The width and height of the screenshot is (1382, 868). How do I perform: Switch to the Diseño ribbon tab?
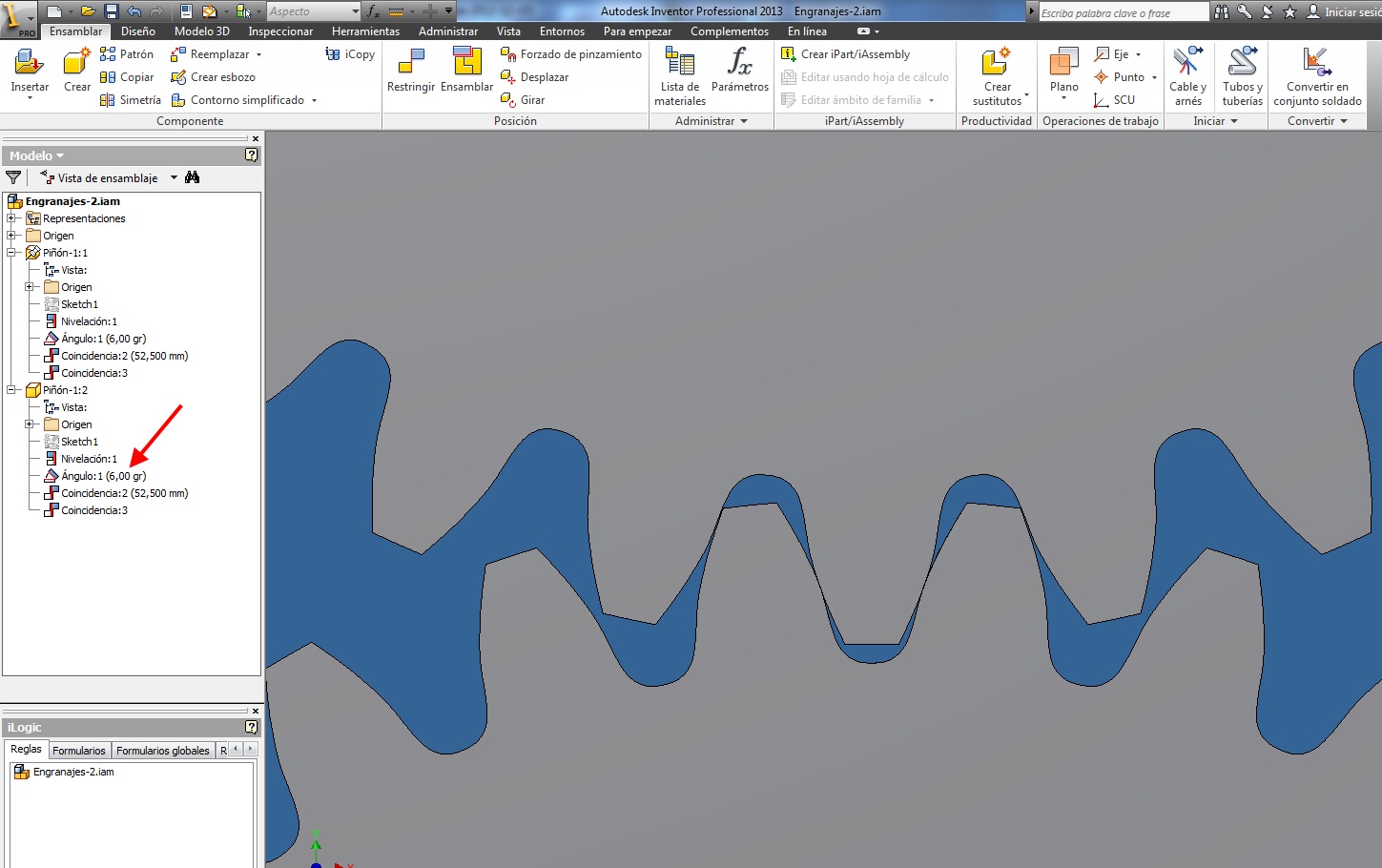[138, 31]
